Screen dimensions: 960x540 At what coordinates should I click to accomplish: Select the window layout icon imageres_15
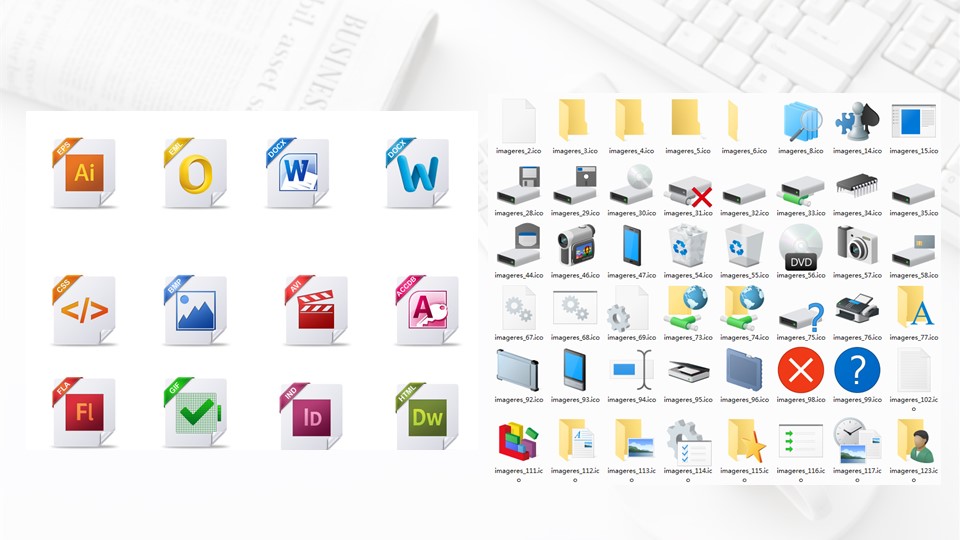tap(913, 121)
